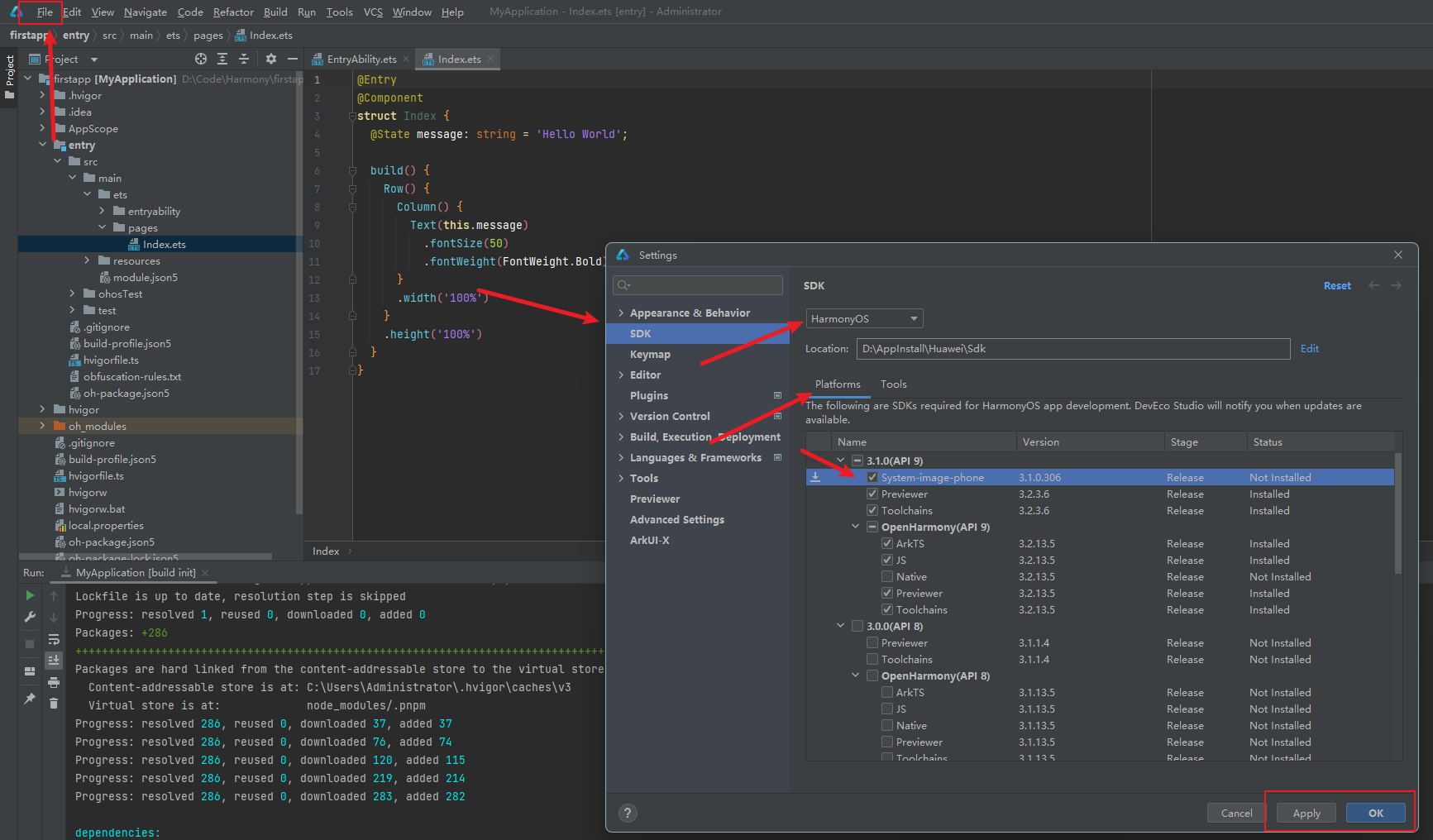
Task: Click the help question mark in Settings
Action: 628,813
